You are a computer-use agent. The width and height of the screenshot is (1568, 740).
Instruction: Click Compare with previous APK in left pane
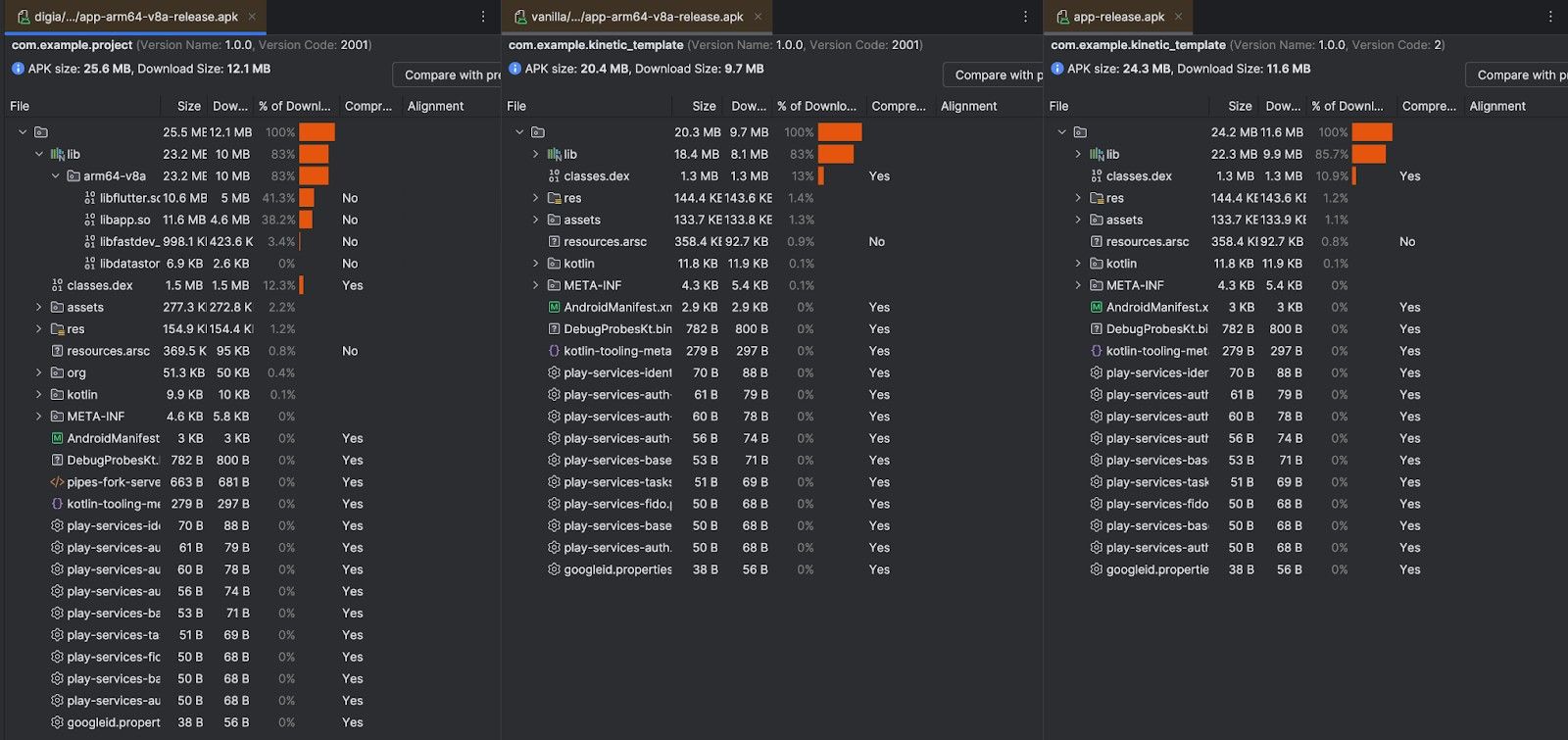tap(447, 74)
